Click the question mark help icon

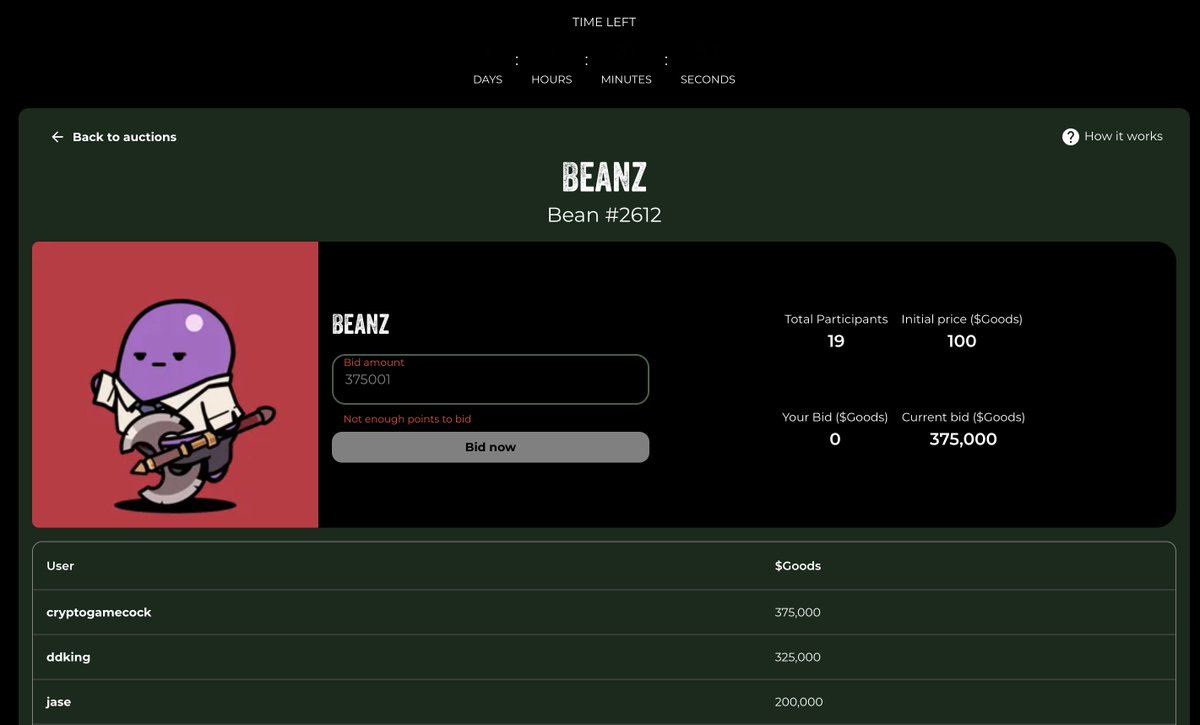1070,137
